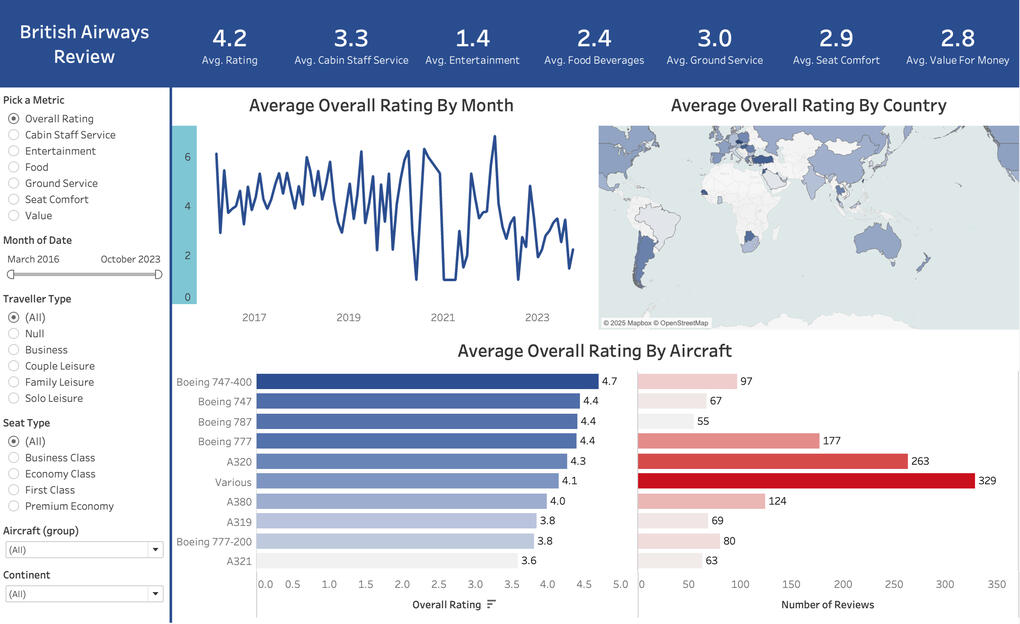Click the Month of Date slider track

(x=85, y=275)
